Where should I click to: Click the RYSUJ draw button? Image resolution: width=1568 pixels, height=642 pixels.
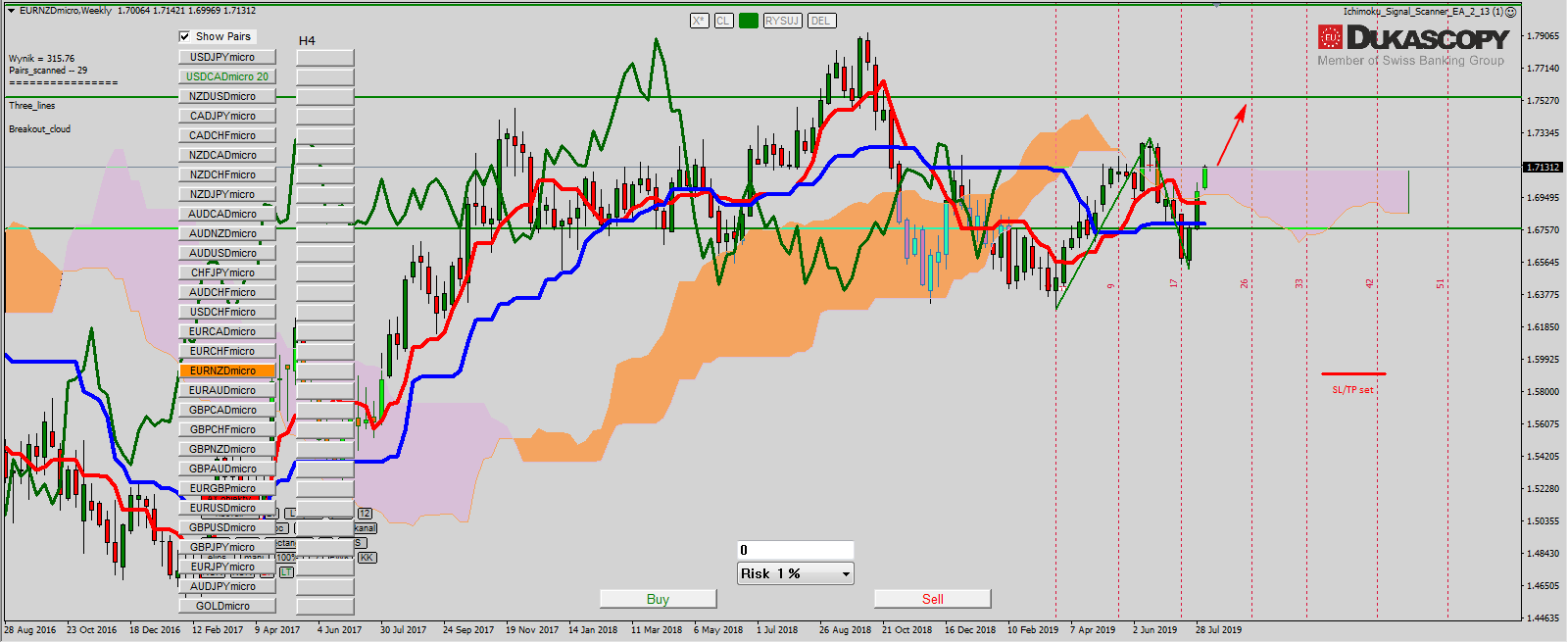(x=782, y=21)
